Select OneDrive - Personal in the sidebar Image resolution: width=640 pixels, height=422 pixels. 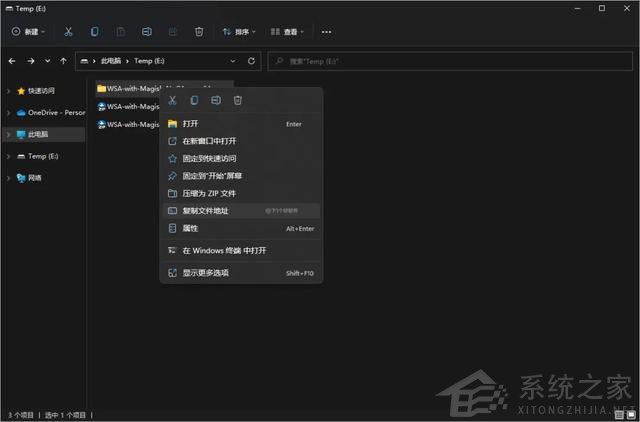click(x=51, y=113)
